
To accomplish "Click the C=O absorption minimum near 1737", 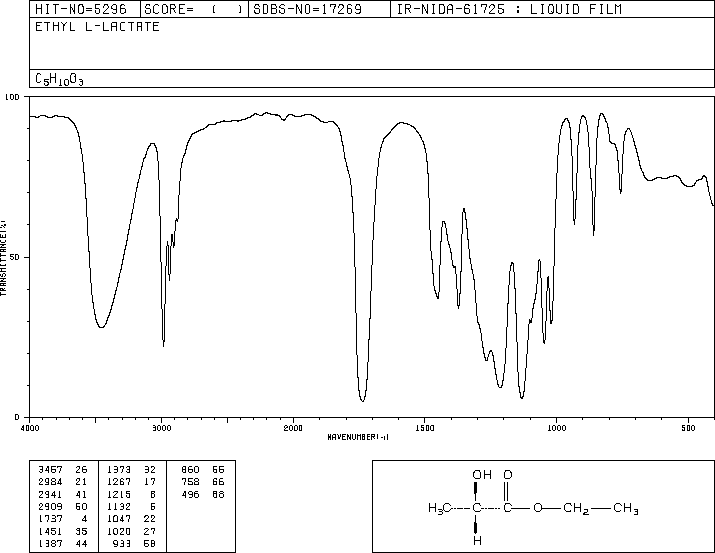I will click(363, 400).
